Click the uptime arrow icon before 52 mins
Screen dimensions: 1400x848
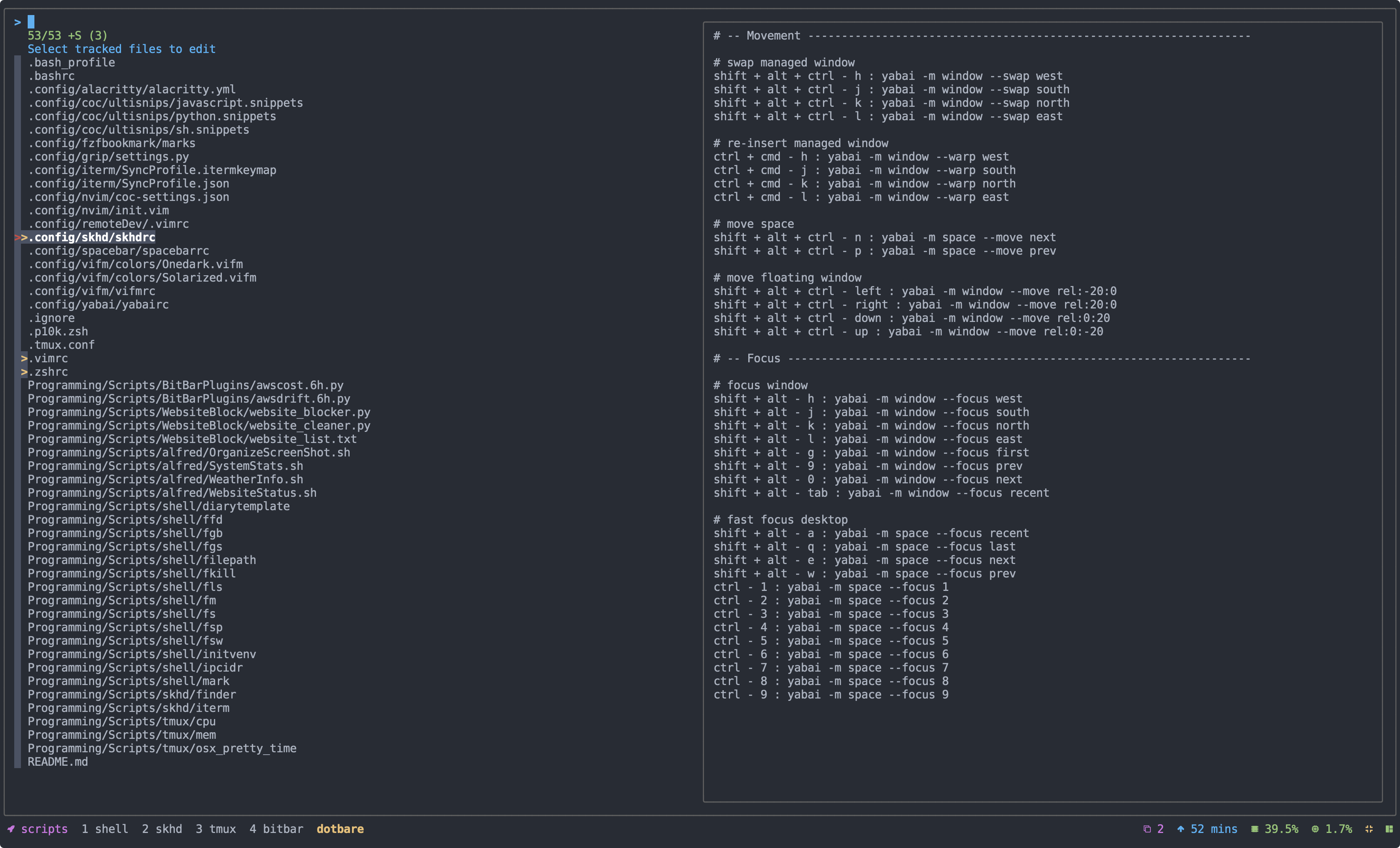click(x=1181, y=829)
